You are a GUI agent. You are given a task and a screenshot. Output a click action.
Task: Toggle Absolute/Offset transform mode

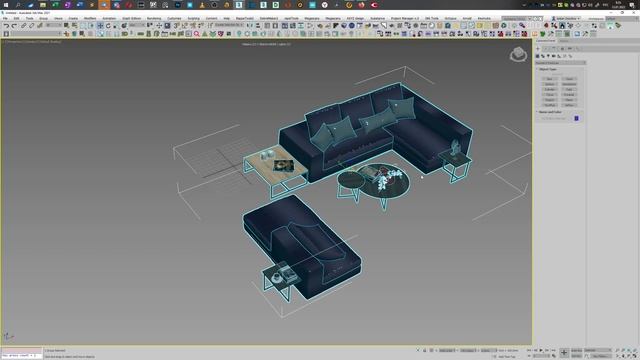click(x=431, y=350)
